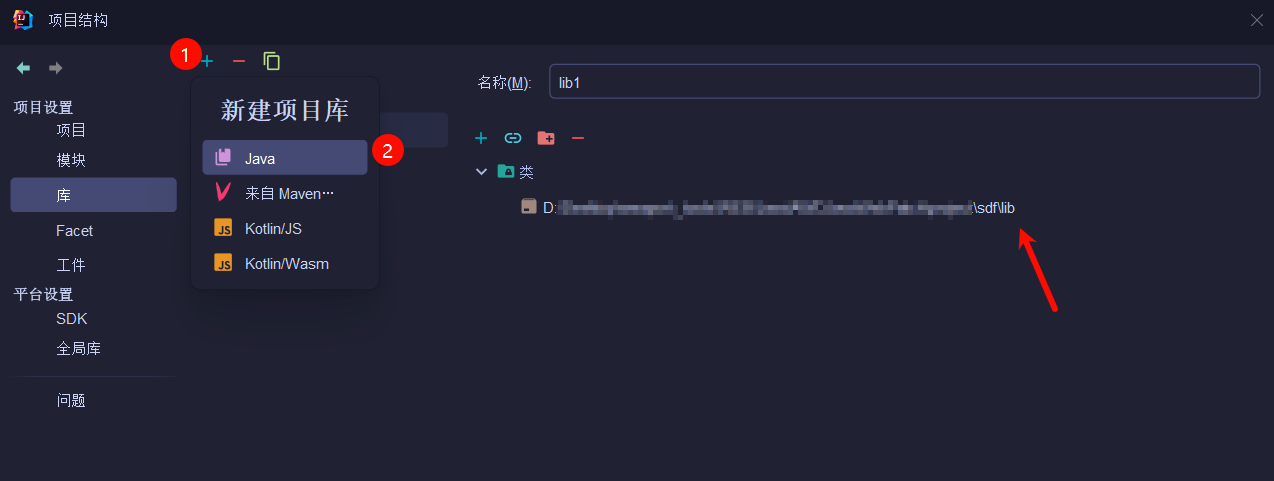The height and width of the screenshot is (481, 1274).
Task: Click the remove library minus icon
Action: click(239, 61)
